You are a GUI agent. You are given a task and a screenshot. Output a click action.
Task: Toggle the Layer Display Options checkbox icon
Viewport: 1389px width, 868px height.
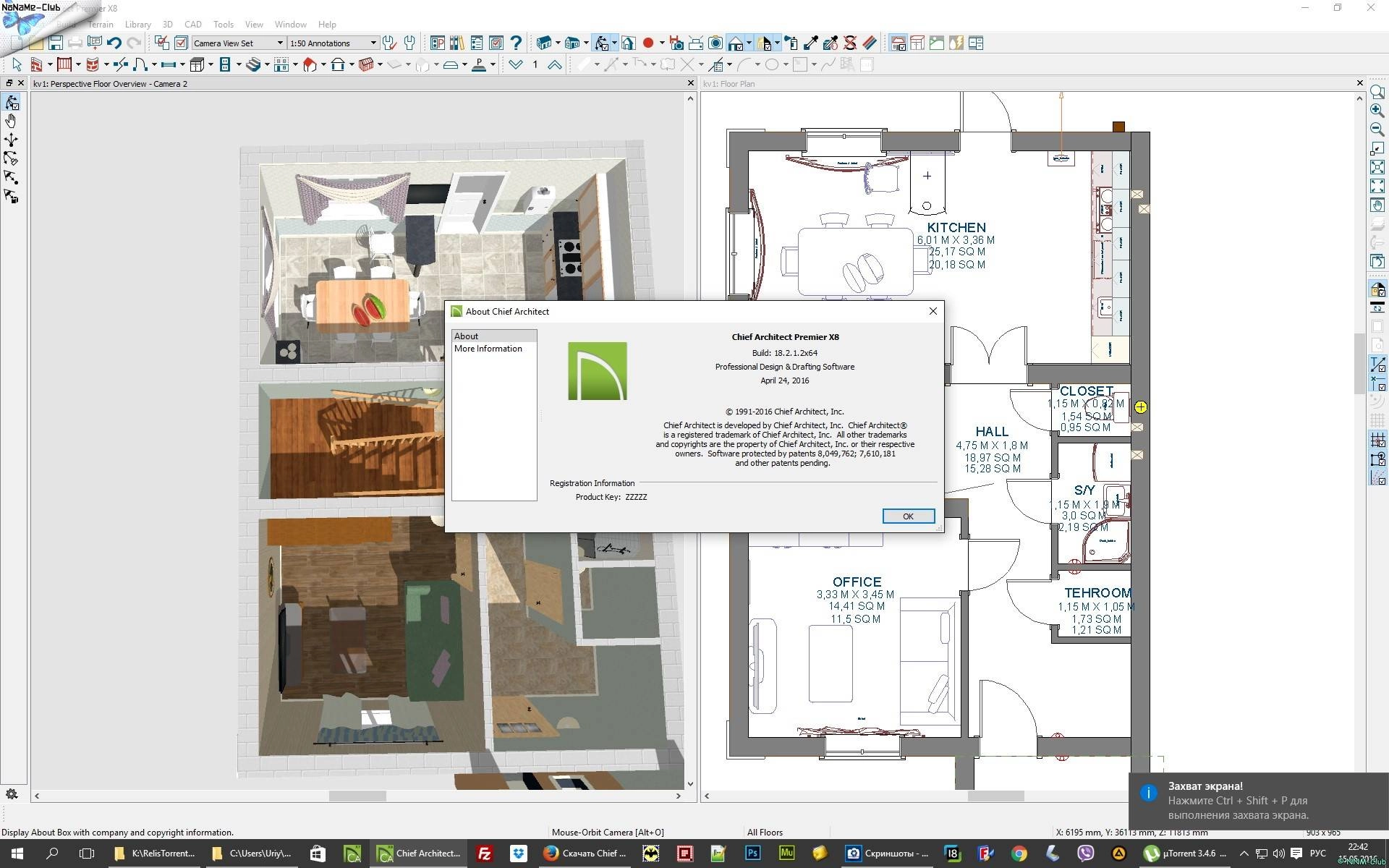[x=181, y=43]
